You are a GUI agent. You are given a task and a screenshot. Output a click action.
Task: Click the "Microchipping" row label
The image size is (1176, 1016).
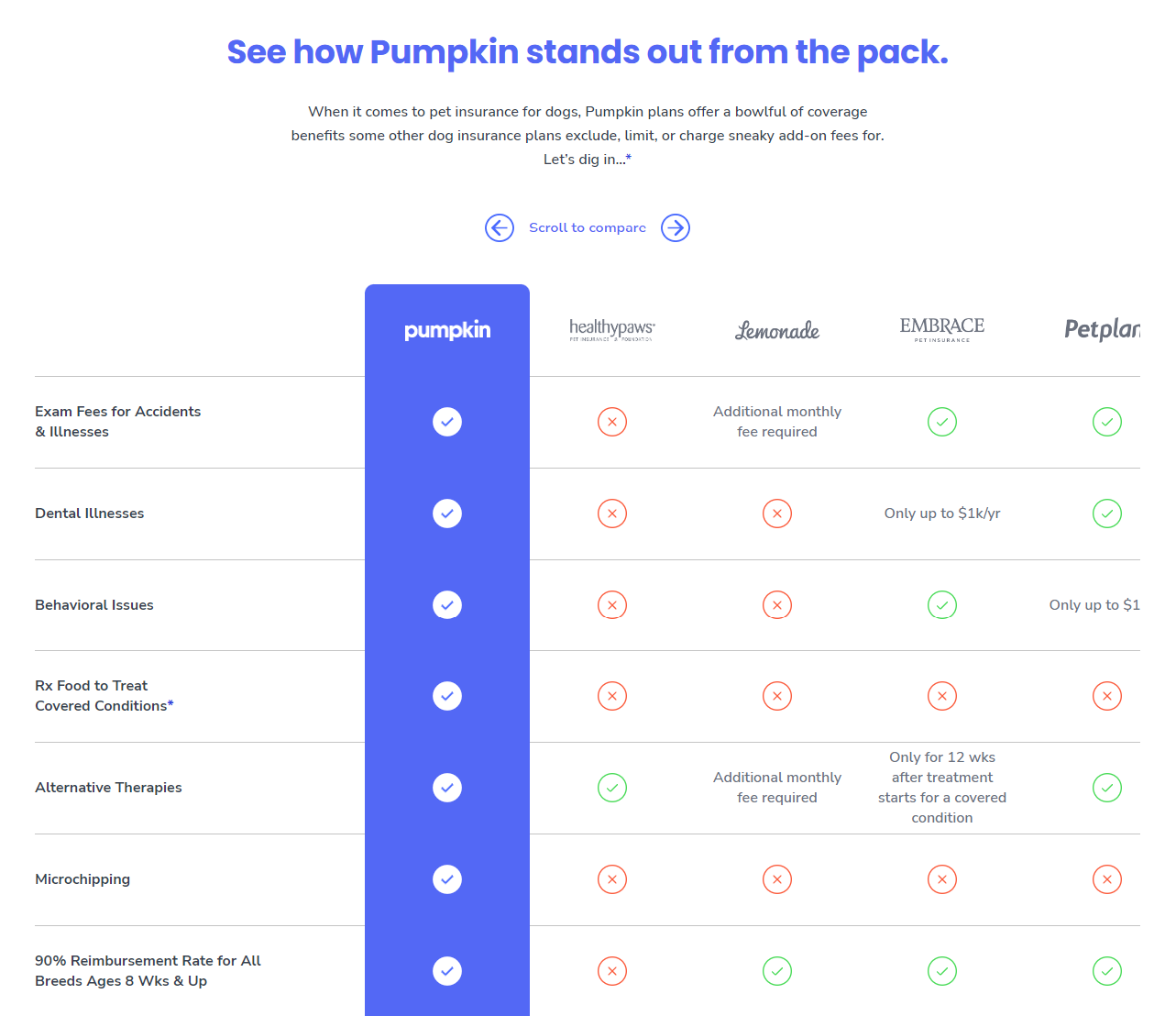(82, 879)
